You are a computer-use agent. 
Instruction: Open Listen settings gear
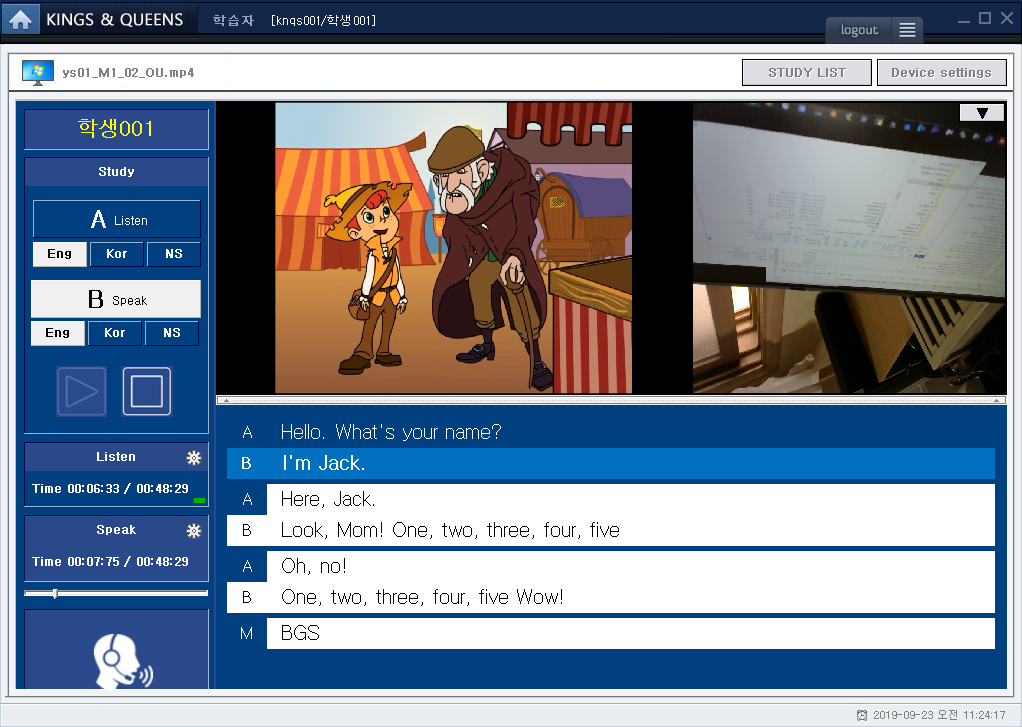194,458
